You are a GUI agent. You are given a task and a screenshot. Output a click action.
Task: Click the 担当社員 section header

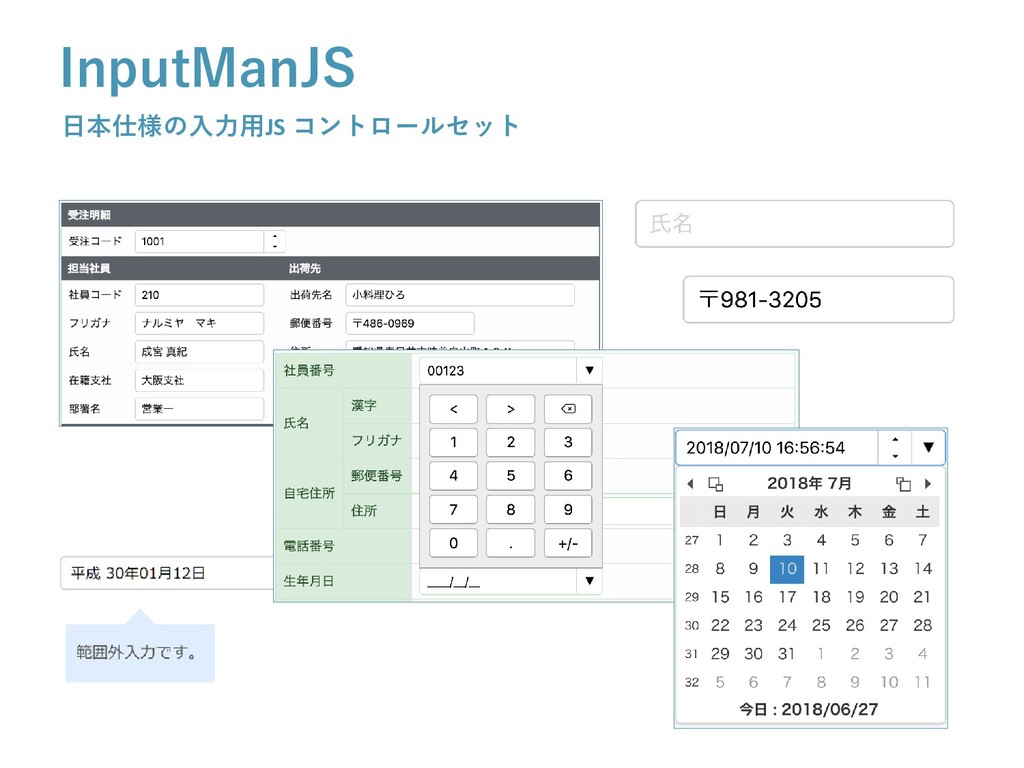coord(89,268)
